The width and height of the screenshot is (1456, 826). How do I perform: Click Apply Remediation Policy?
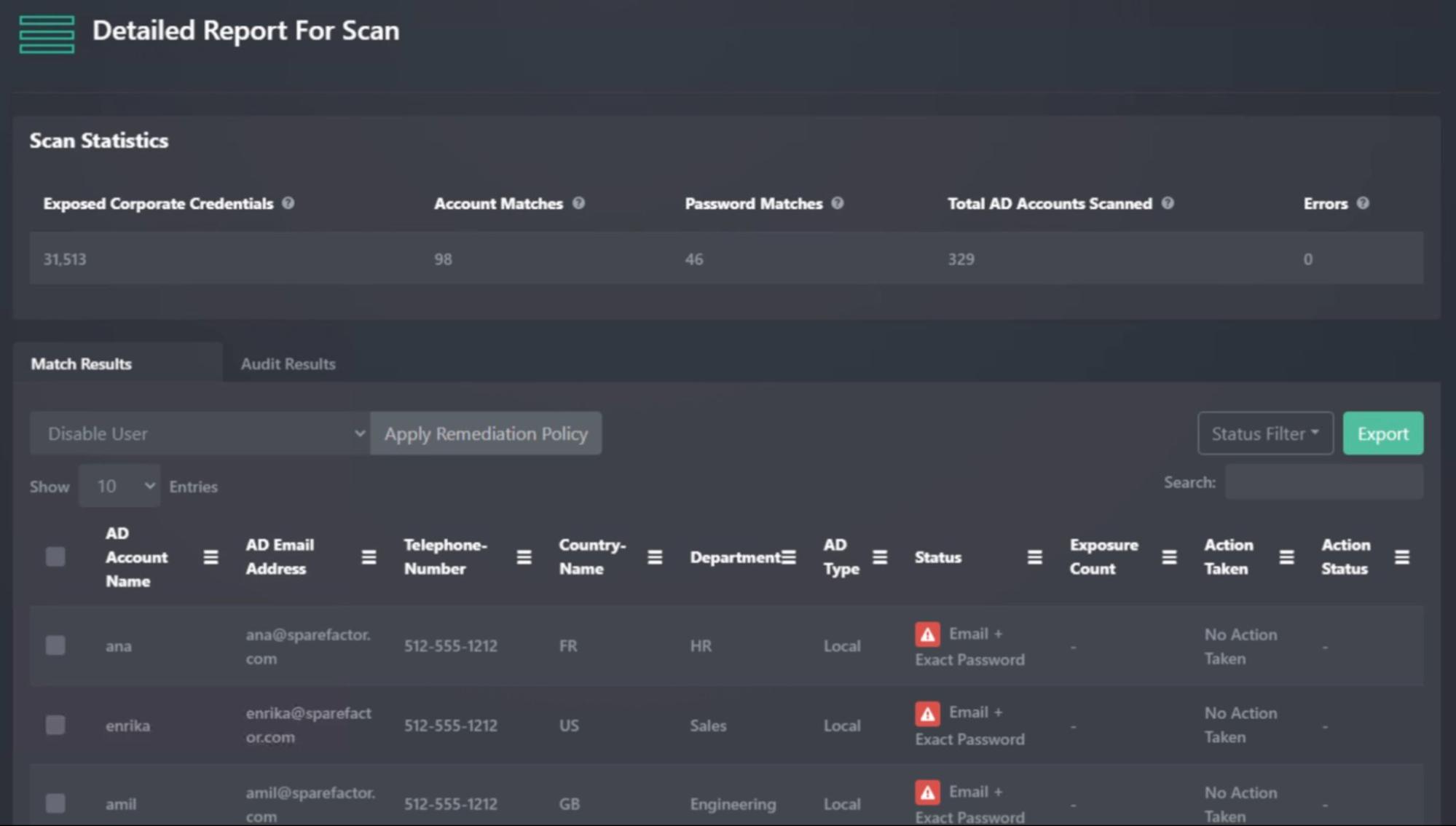[x=486, y=433]
